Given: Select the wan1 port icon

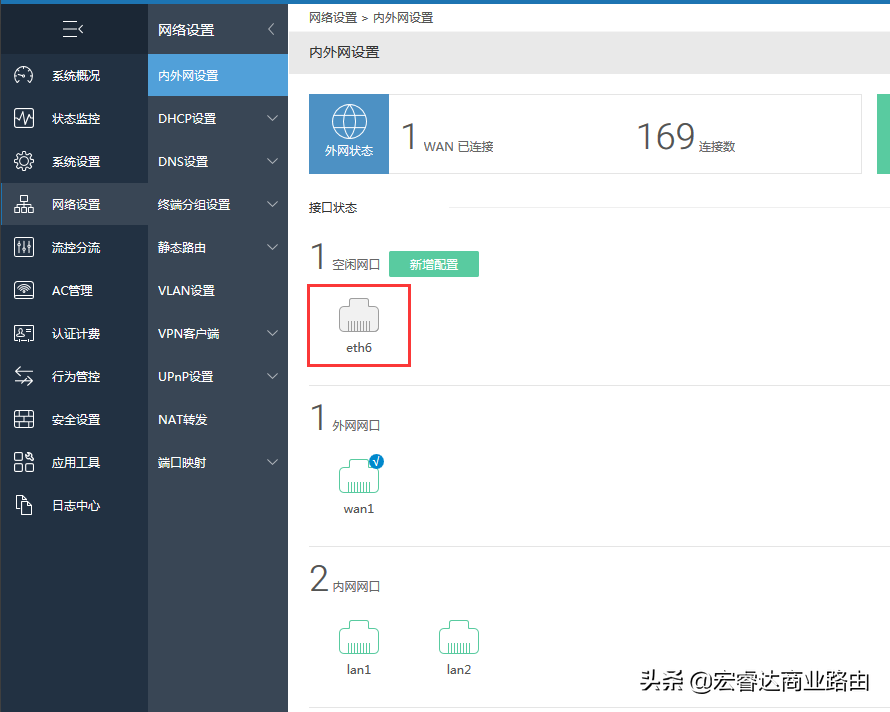Looking at the screenshot, I should point(359,476).
